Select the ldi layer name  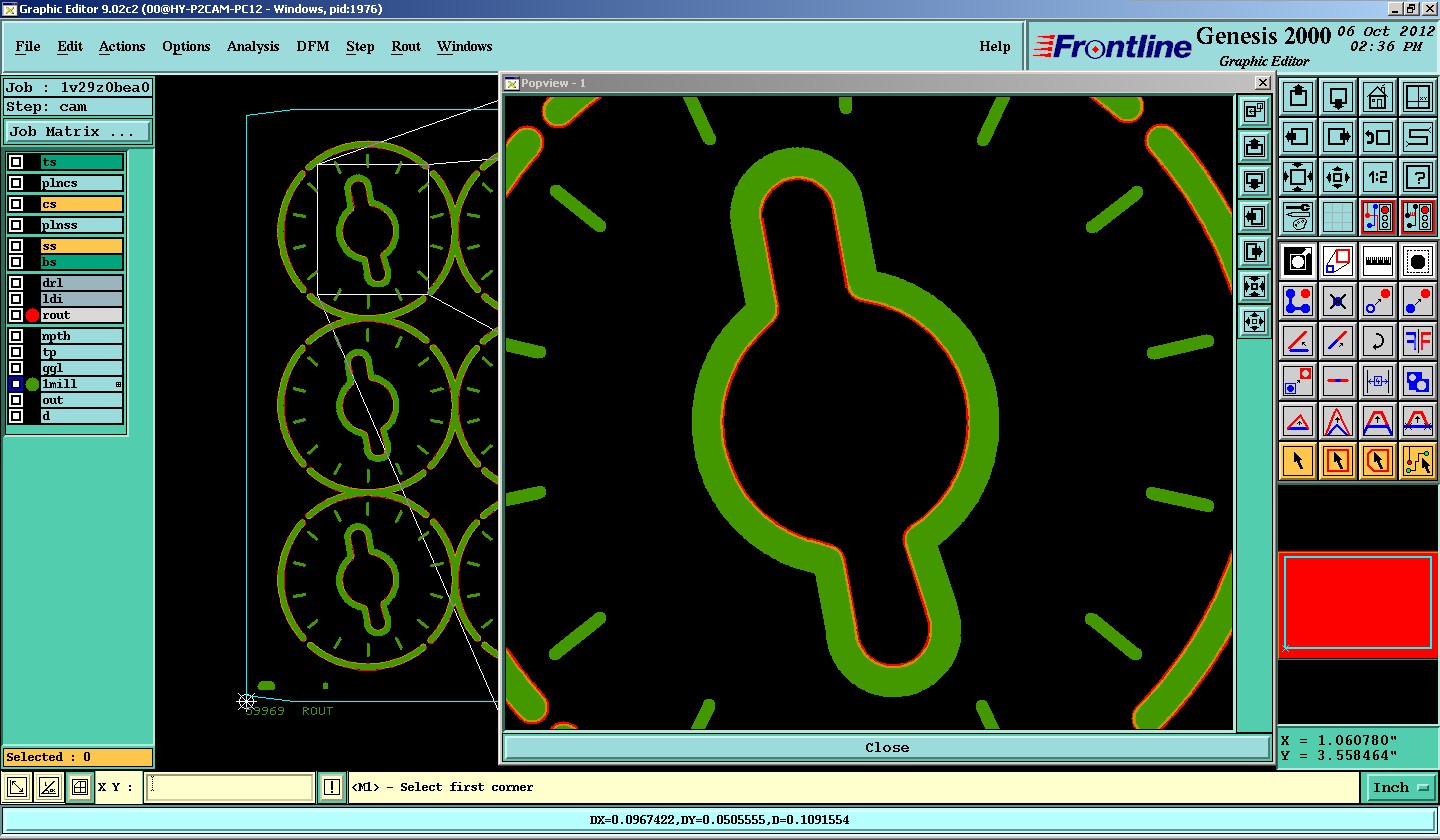point(82,299)
